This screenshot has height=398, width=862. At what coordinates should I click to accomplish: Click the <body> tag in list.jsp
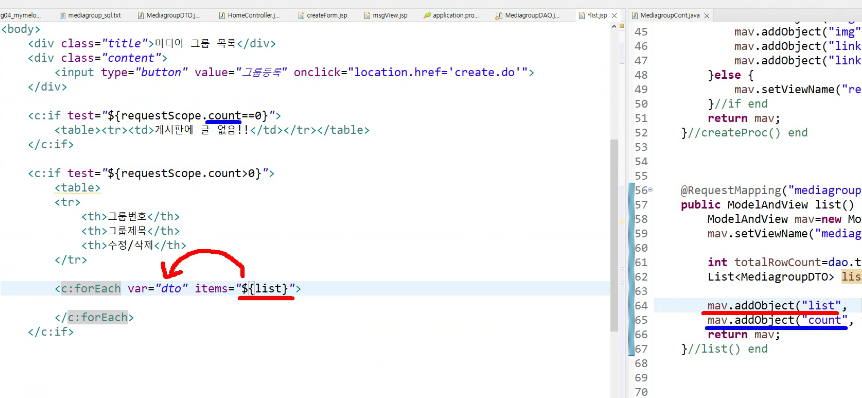pyautogui.click(x=21, y=29)
